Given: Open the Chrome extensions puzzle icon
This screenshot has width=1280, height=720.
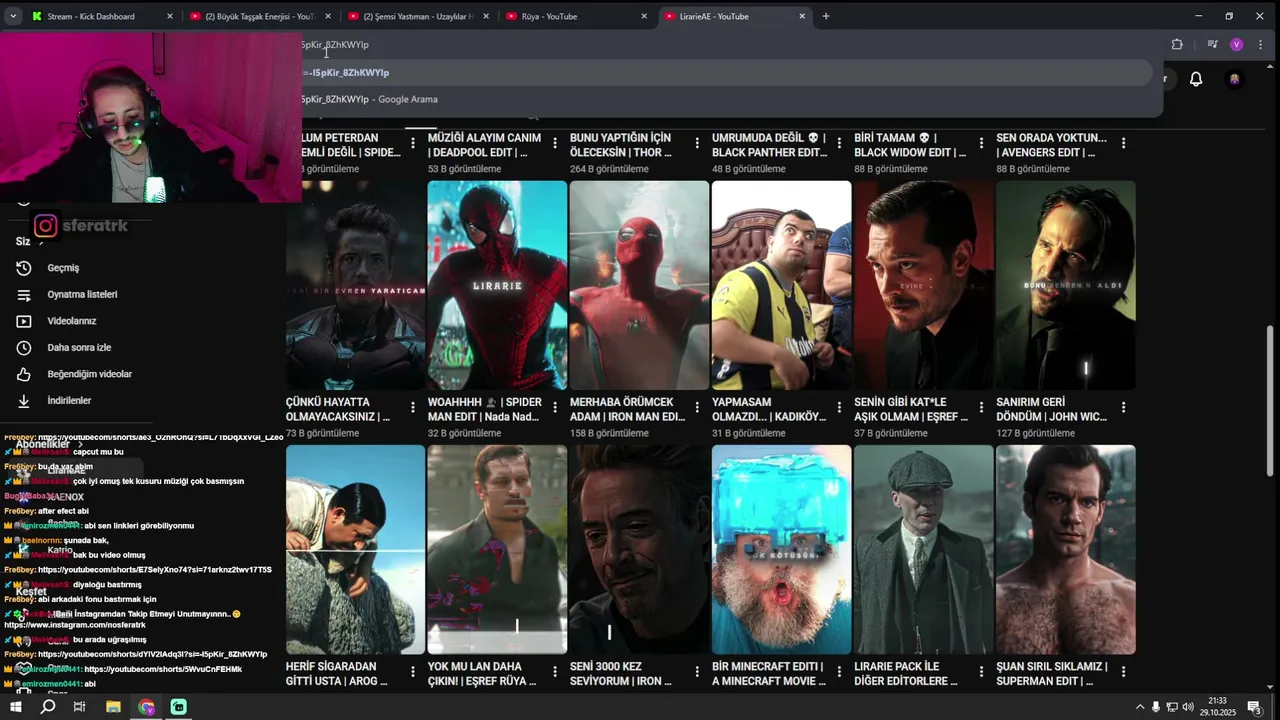Looking at the screenshot, I should 1177,44.
